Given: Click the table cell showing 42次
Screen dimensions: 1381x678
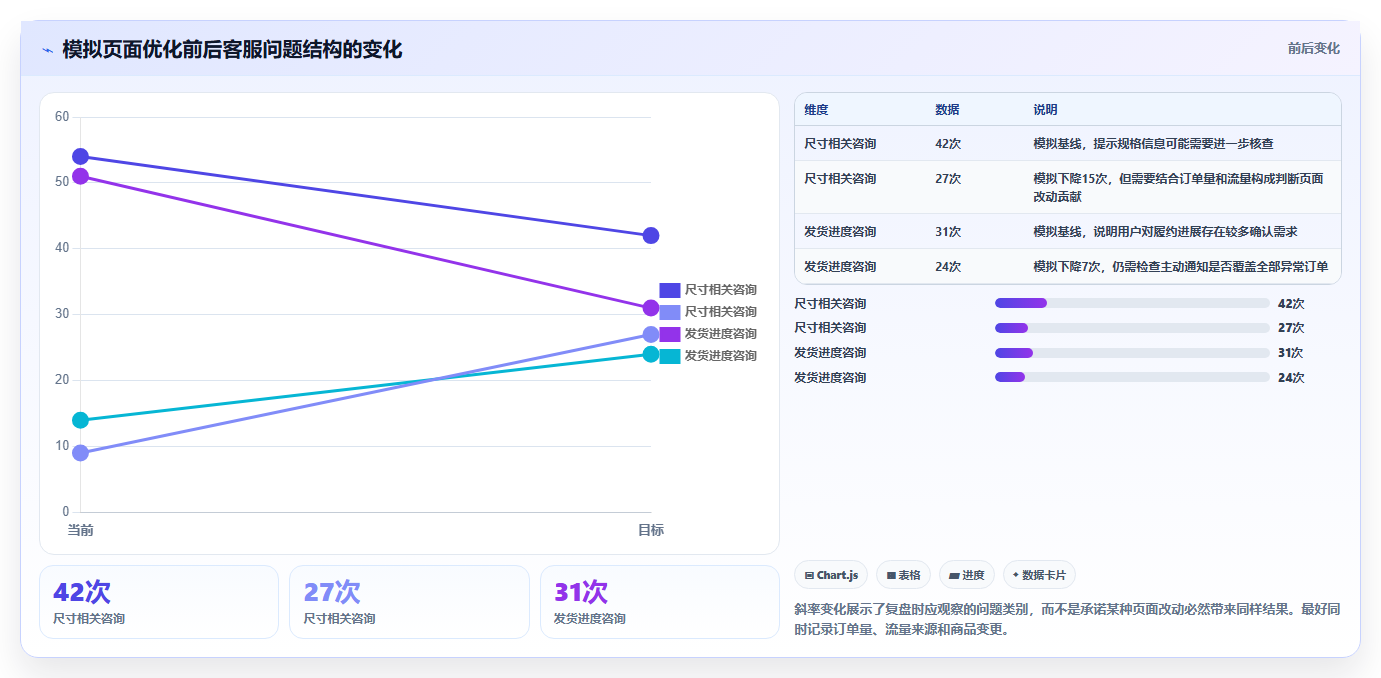Looking at the screenshot, I should tap(948, 144).
